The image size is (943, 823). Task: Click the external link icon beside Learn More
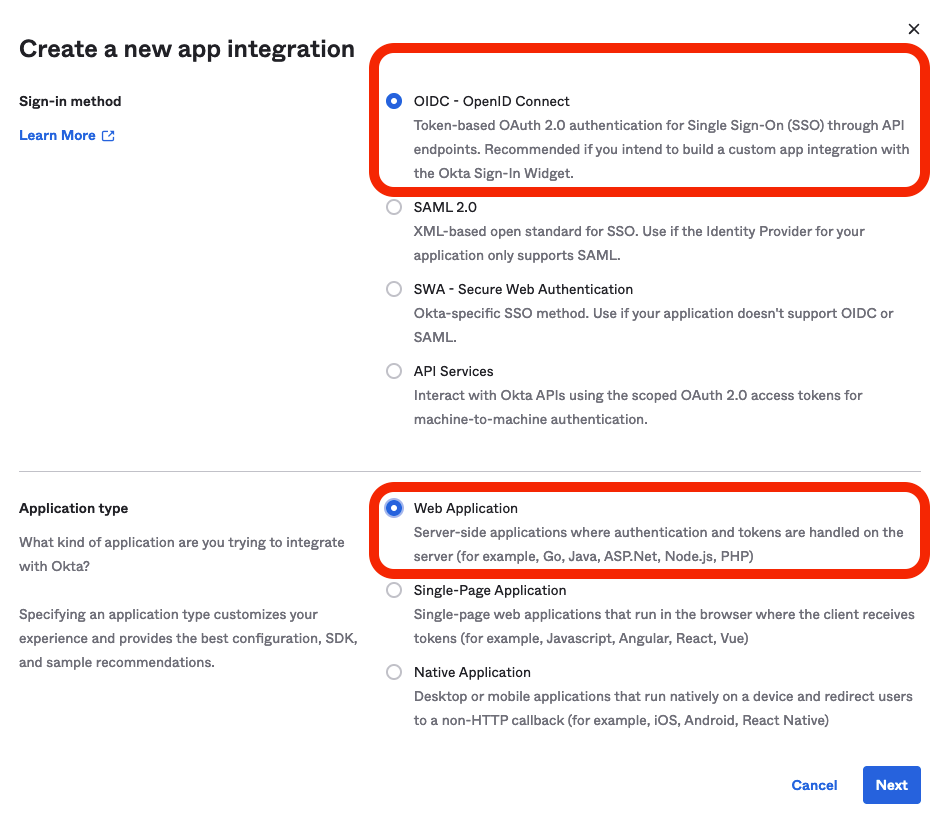108,136
